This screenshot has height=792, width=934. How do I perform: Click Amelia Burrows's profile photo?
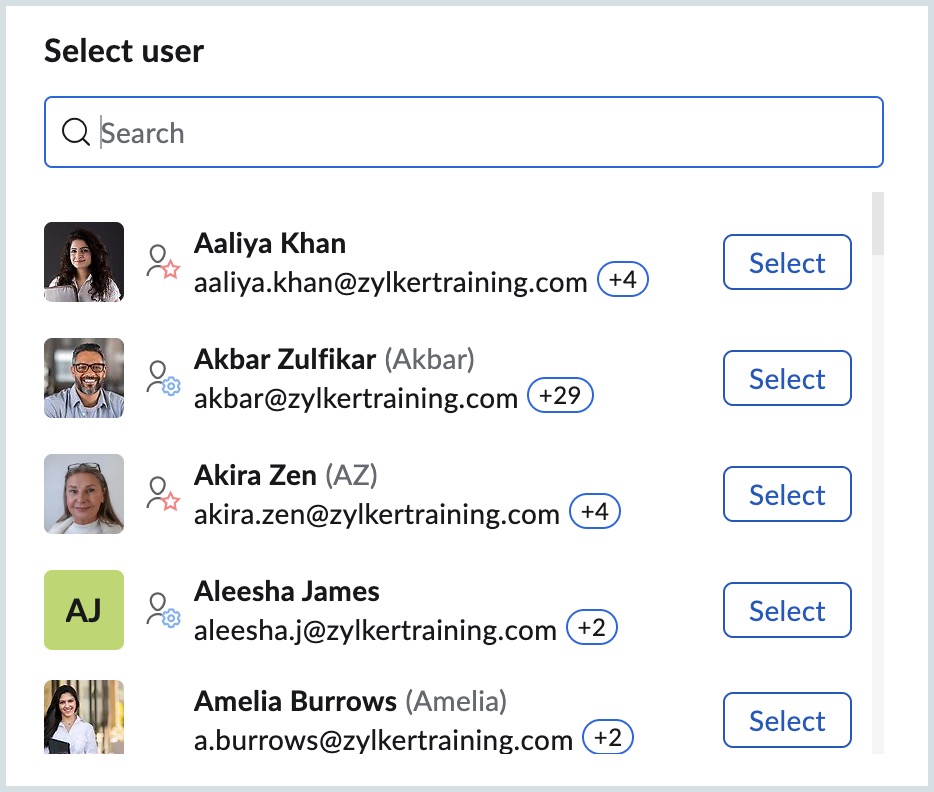pyautogui.click(x=84, y=717)
